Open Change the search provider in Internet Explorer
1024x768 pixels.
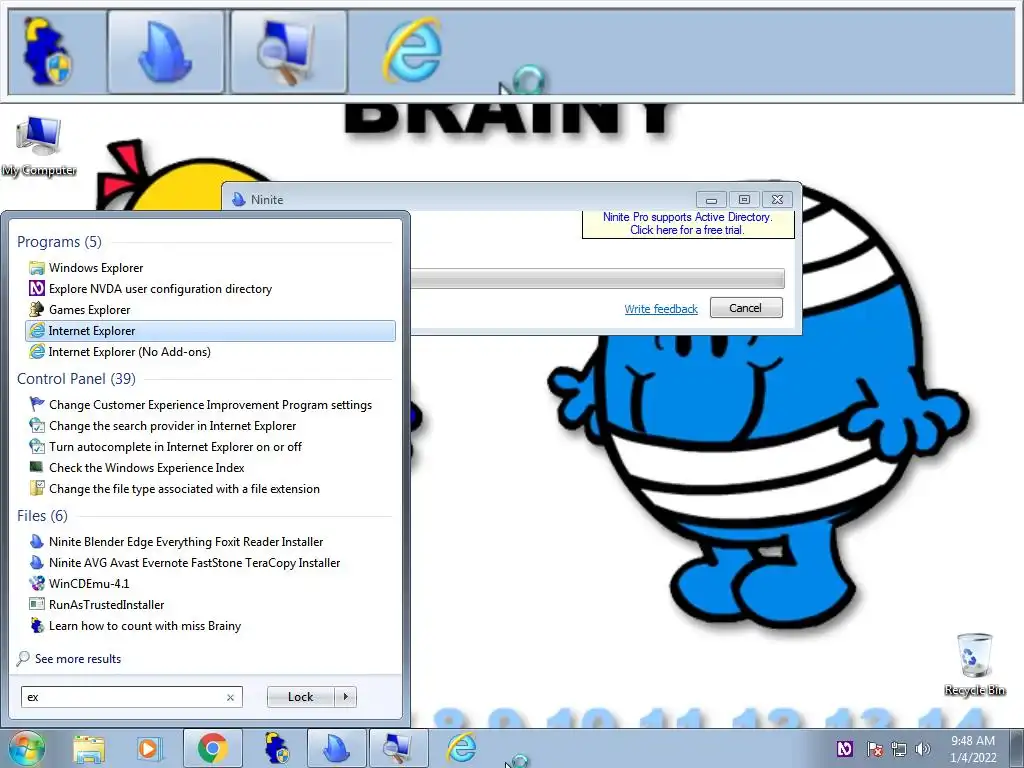pos(210,426)
